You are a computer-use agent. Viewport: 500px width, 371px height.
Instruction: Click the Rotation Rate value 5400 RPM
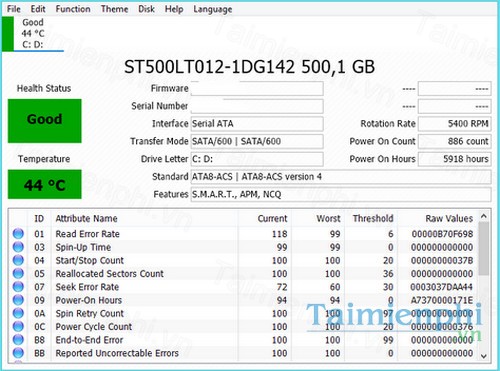[455, 124]
